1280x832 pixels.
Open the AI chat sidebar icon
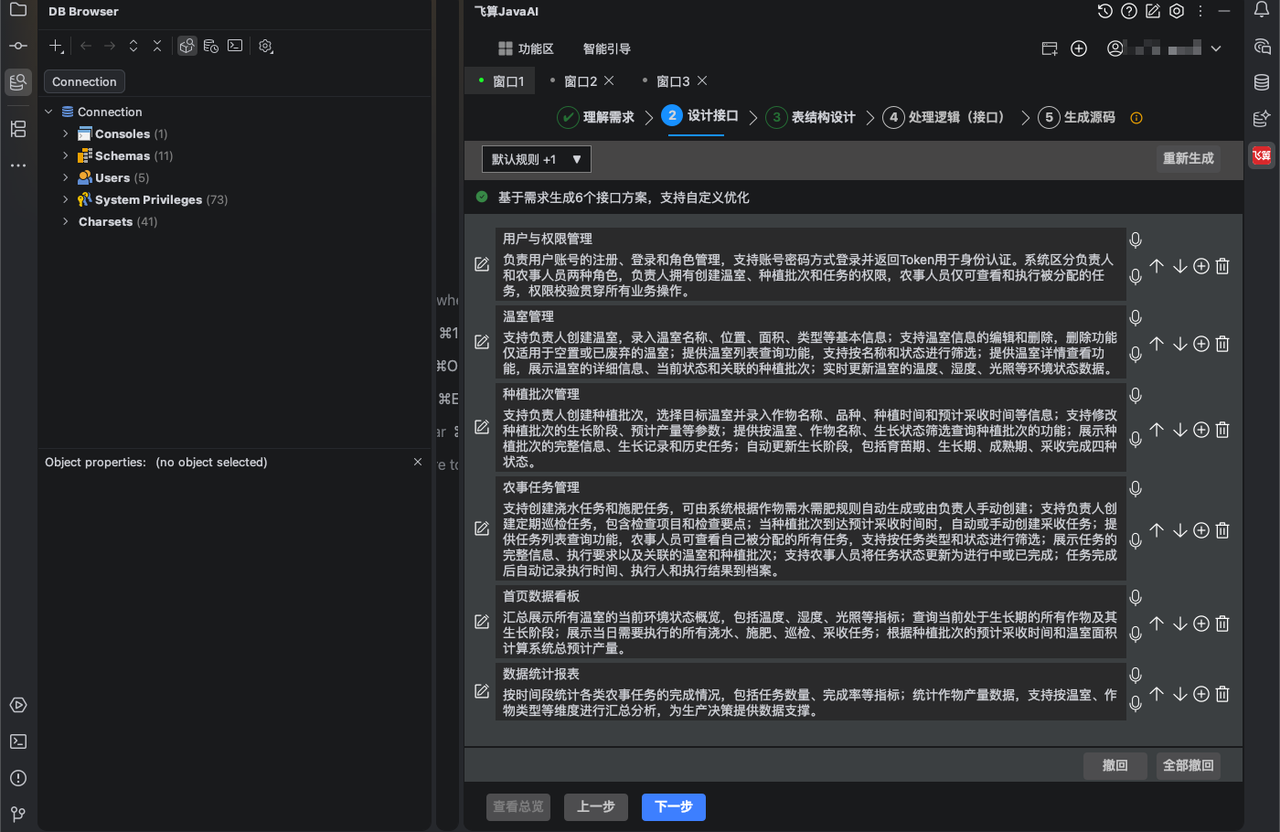pyautogui.click(x=1262, y=46)
